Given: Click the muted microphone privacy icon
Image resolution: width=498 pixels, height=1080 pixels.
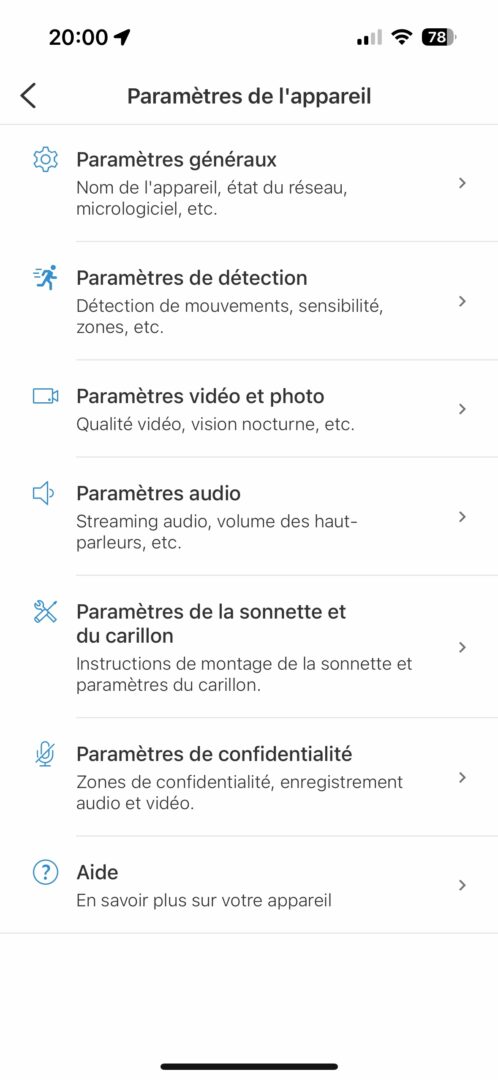Looking at the screenshot, I should tap(45, 754).
